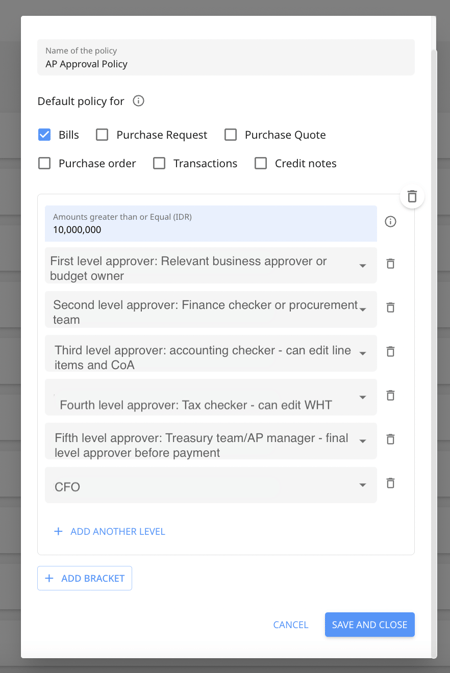The height and width of the screenshot is (673, 450).
Task: Check the Transactions checkbox
Action: [x=159, y=163]
